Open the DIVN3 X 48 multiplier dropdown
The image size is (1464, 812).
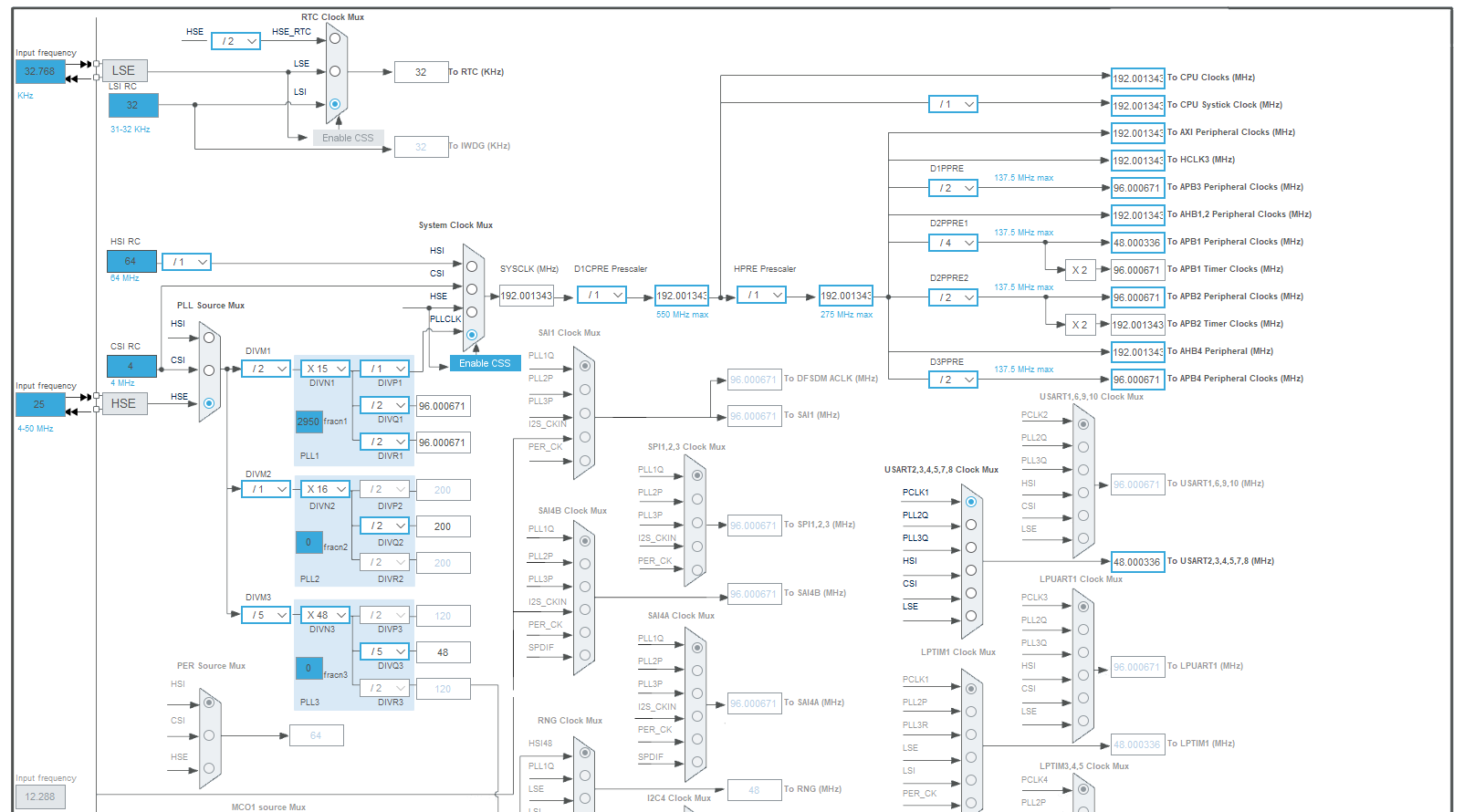coord(325,615)
